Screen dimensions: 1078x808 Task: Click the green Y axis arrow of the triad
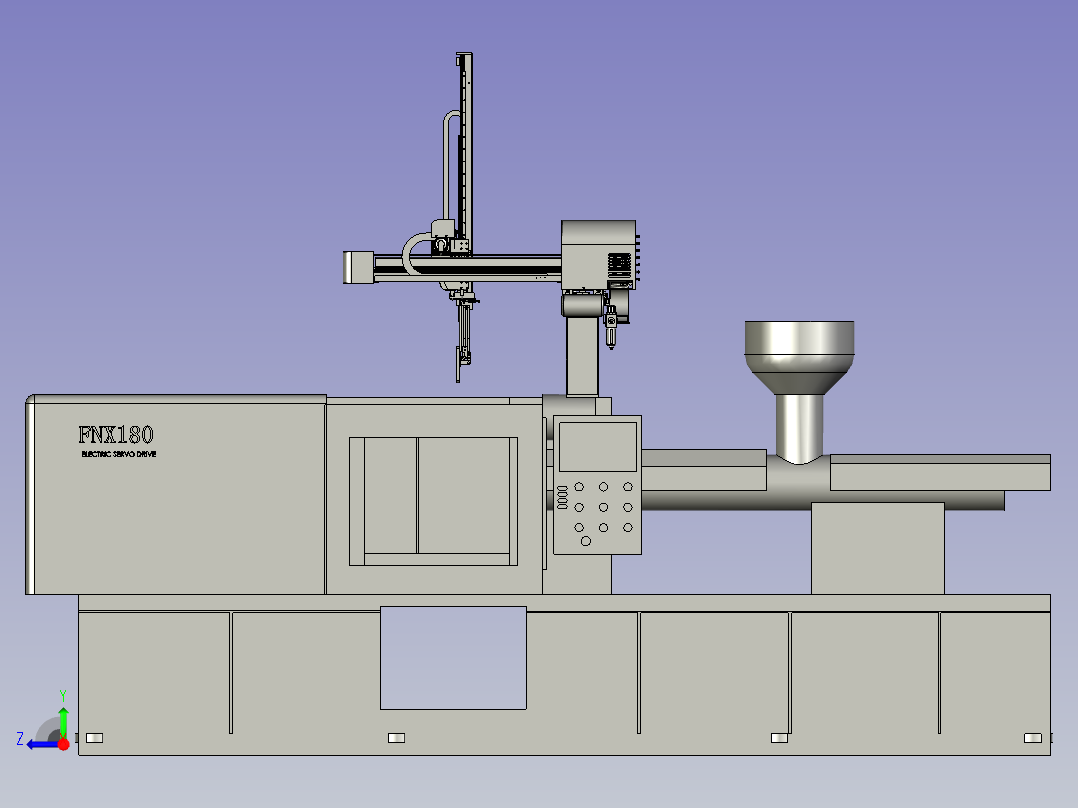click(x=63, y=722)
